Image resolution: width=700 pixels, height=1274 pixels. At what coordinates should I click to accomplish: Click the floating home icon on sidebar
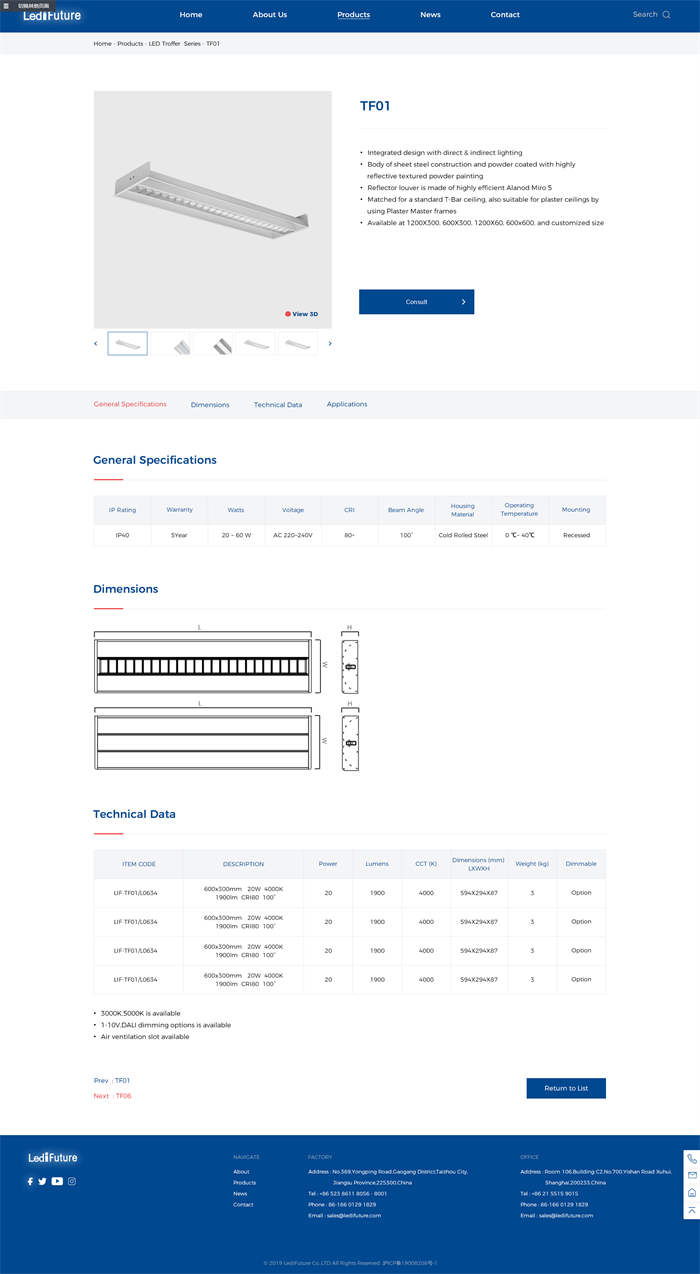[692, 1192]
